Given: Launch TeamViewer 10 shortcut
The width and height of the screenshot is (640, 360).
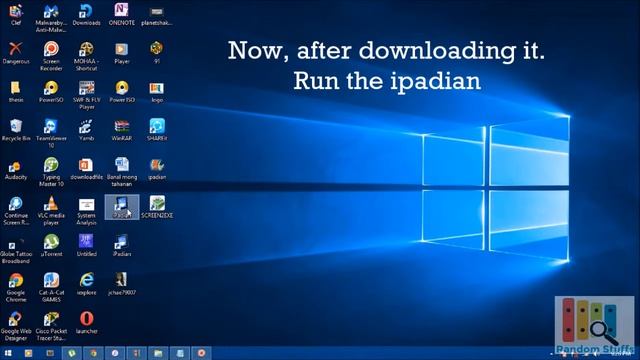Looking at the screenshot, I should [51, 134].
